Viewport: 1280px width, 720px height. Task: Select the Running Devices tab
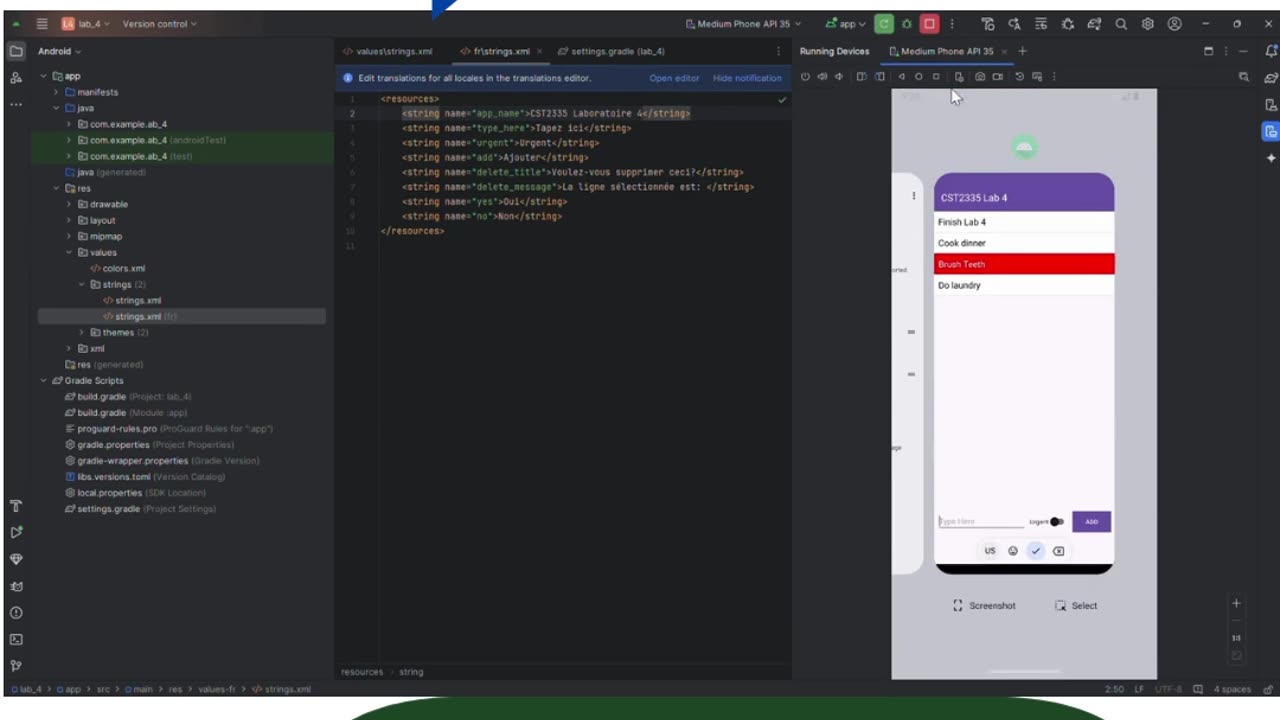coord(834,51)
